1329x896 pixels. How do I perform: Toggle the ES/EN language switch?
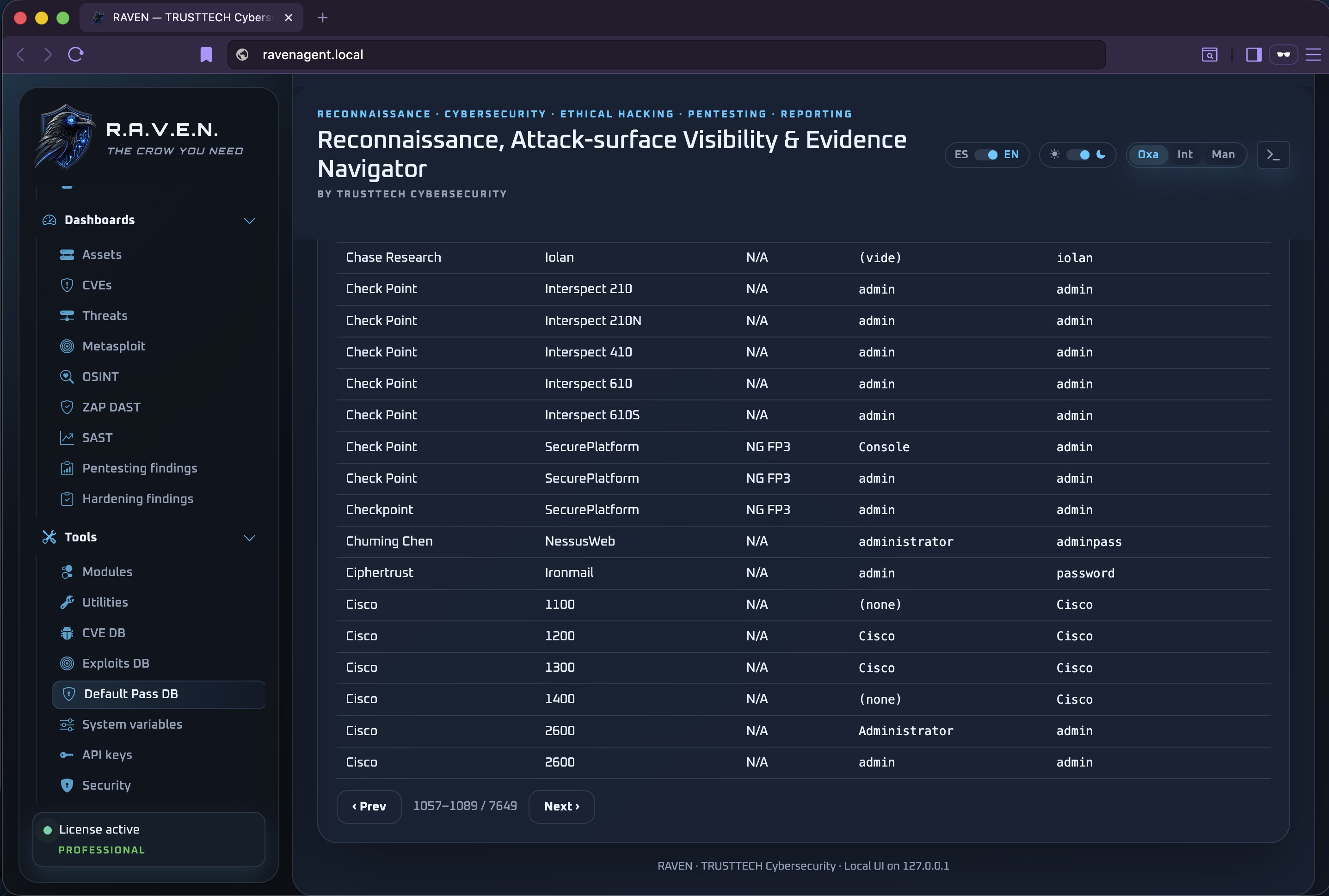pyautogui.click(x=985, y=155)
